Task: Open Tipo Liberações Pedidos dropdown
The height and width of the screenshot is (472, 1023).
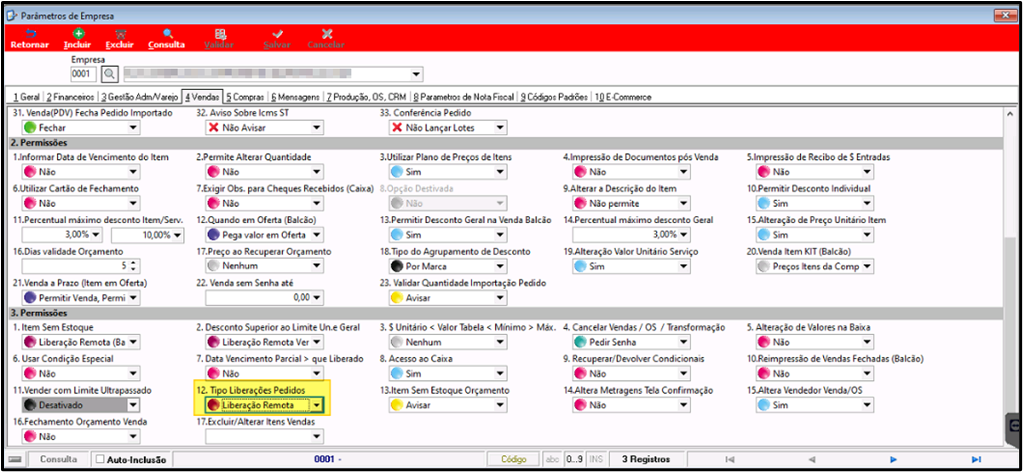Action: pyautogui.click(x=316, y=405)
